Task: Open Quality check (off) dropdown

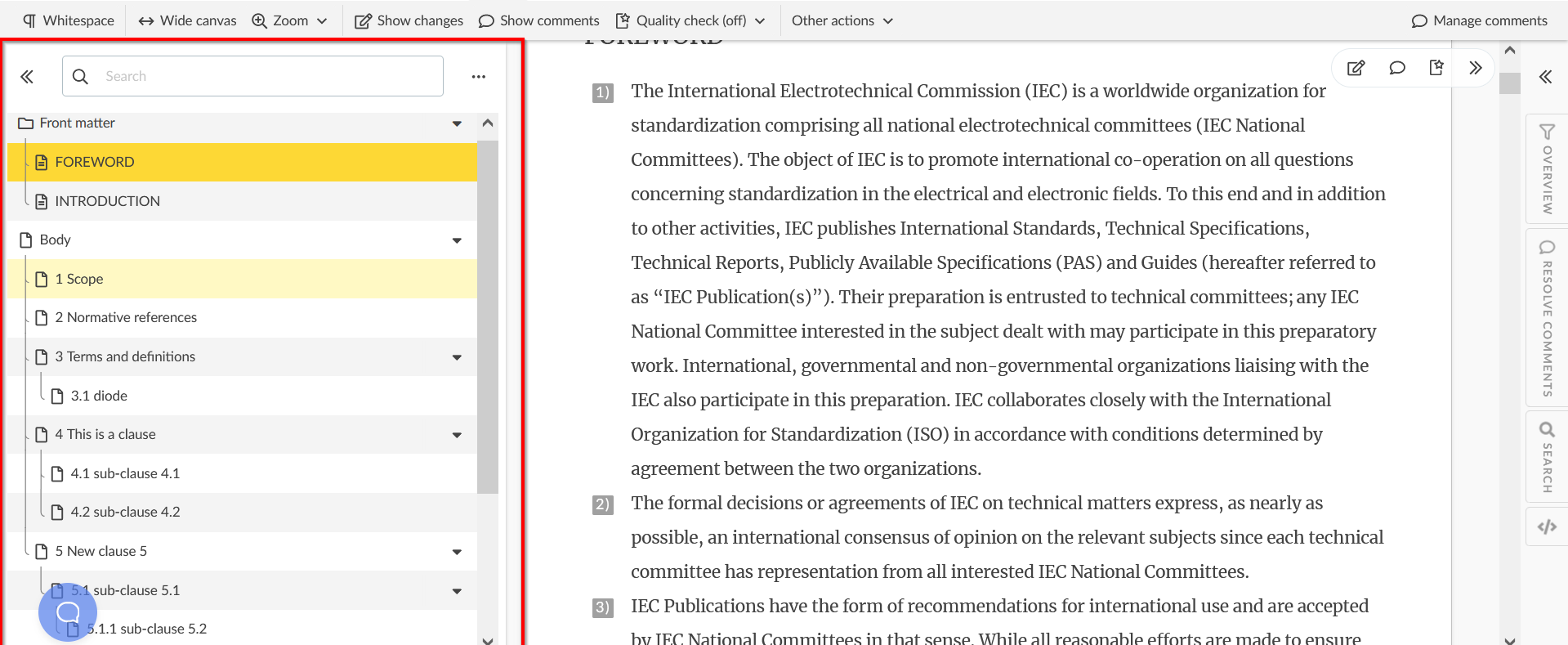Action: pyautogui.click(x=690, y=20)
